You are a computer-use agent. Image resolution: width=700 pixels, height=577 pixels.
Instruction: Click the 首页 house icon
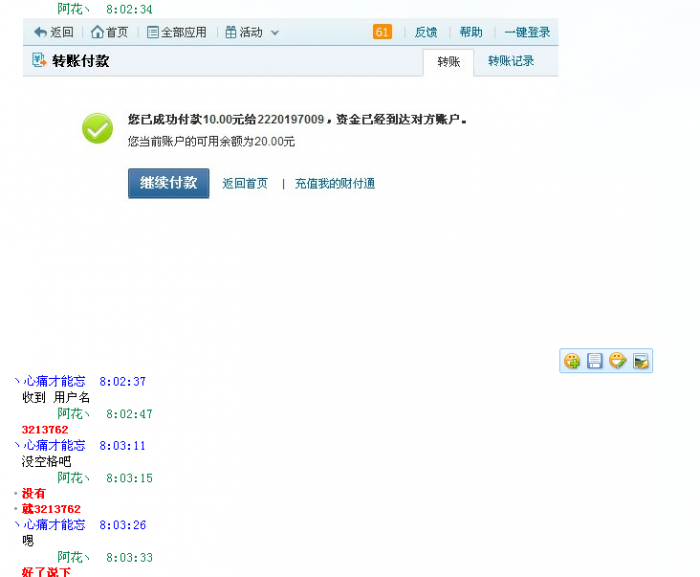click(97, 32)
